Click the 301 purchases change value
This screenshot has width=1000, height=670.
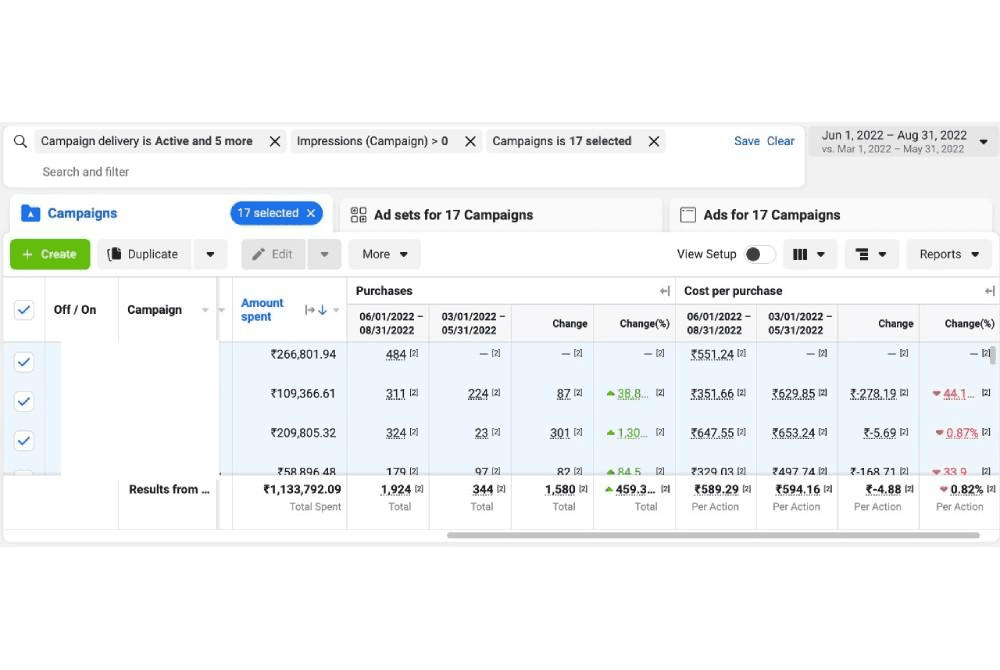click(559, 433)
